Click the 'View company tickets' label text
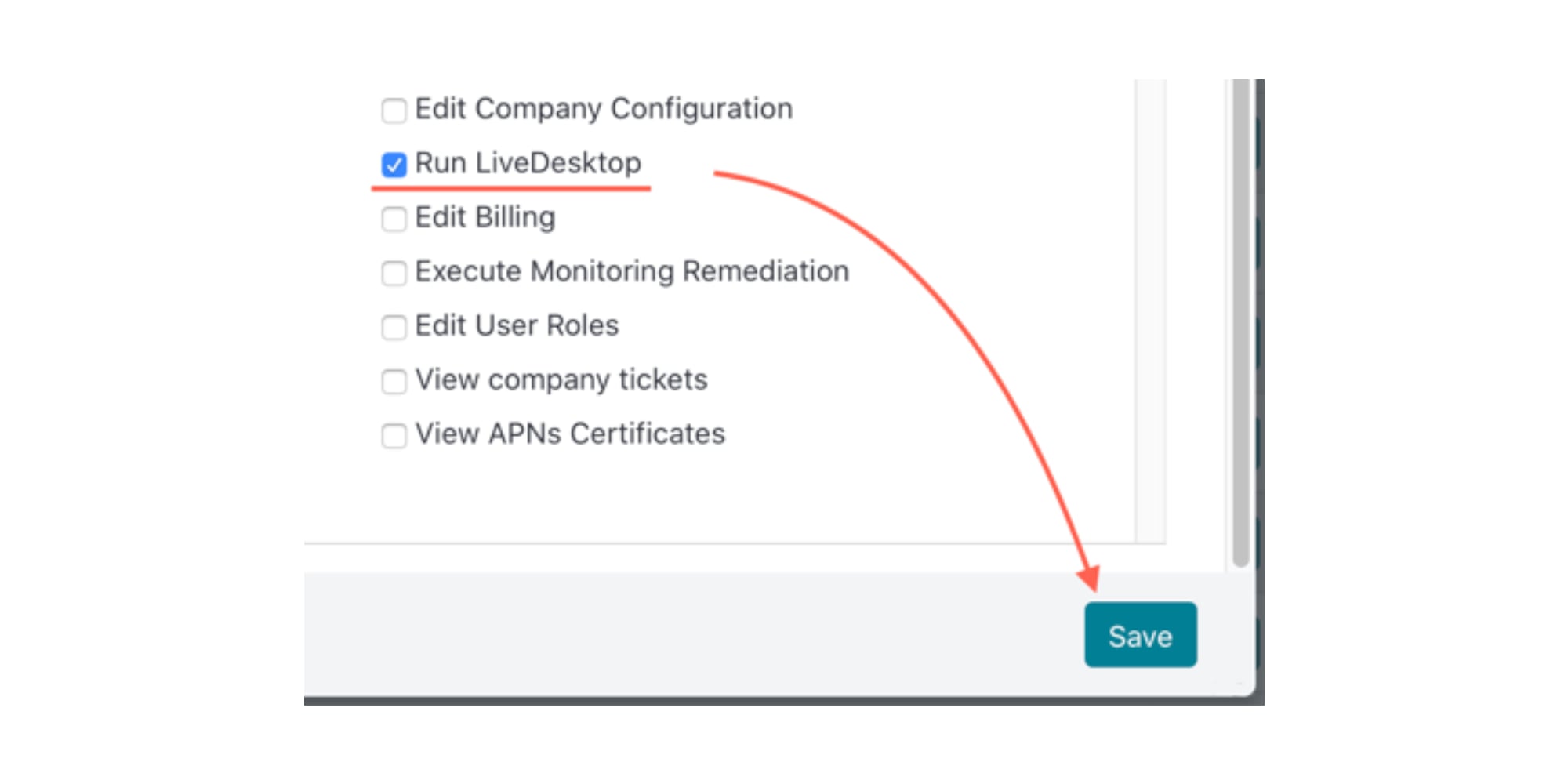This screenshot has width=1568, height=784. tap(561, 379)
